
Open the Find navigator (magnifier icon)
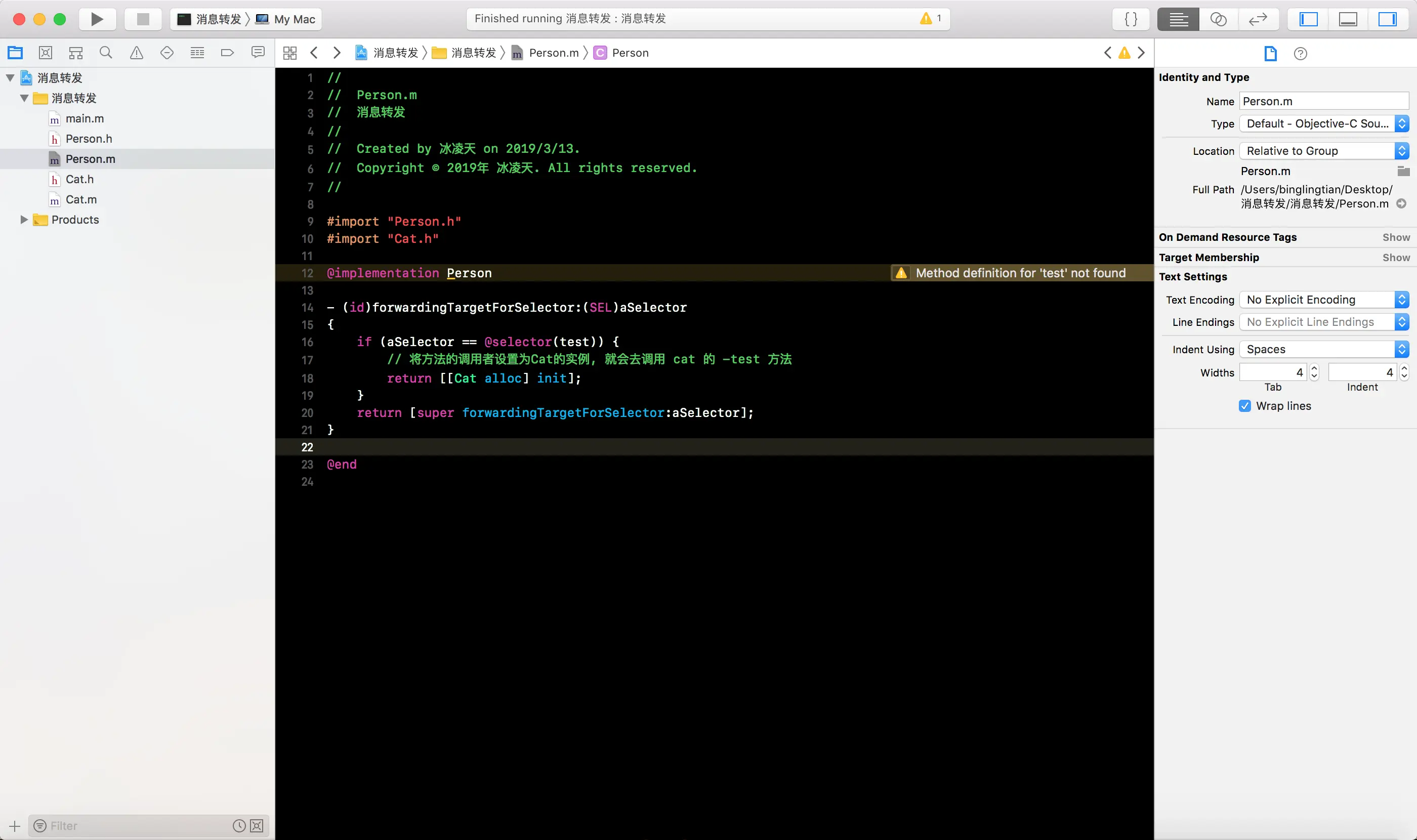tap(106, 53)
